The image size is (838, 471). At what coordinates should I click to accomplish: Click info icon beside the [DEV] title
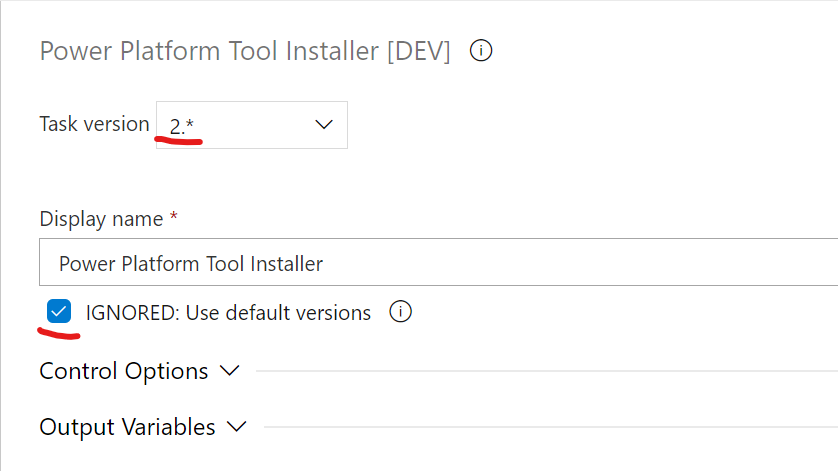pos(481,51)
